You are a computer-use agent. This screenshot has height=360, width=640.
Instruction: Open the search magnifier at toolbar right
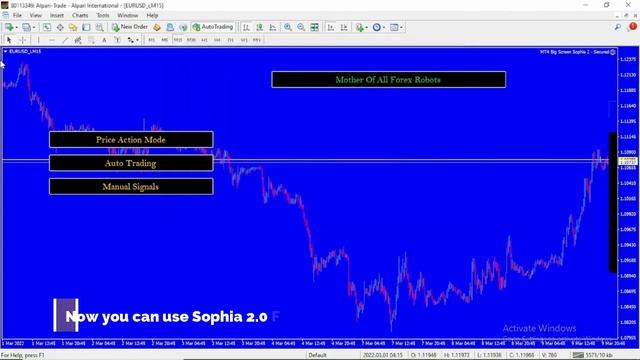618,27
